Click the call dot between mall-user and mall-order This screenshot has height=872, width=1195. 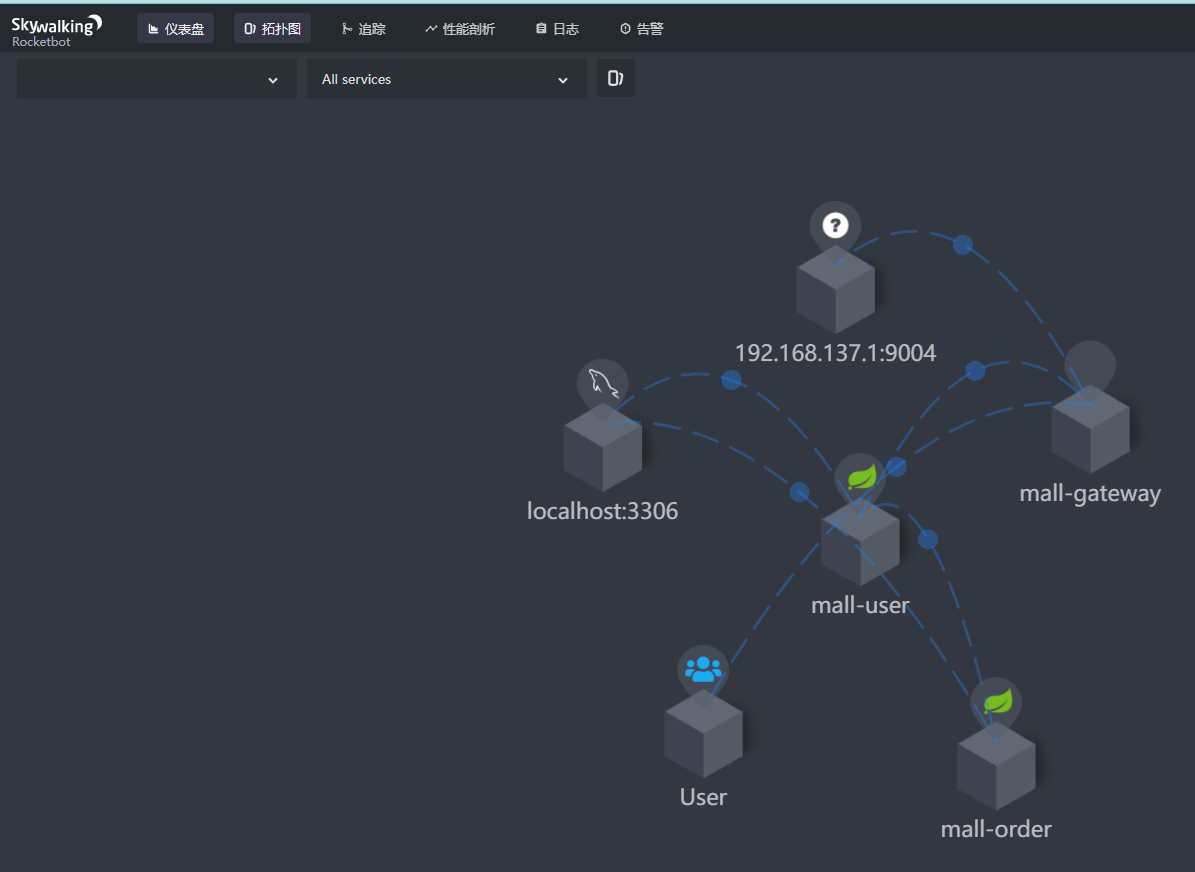927,540
